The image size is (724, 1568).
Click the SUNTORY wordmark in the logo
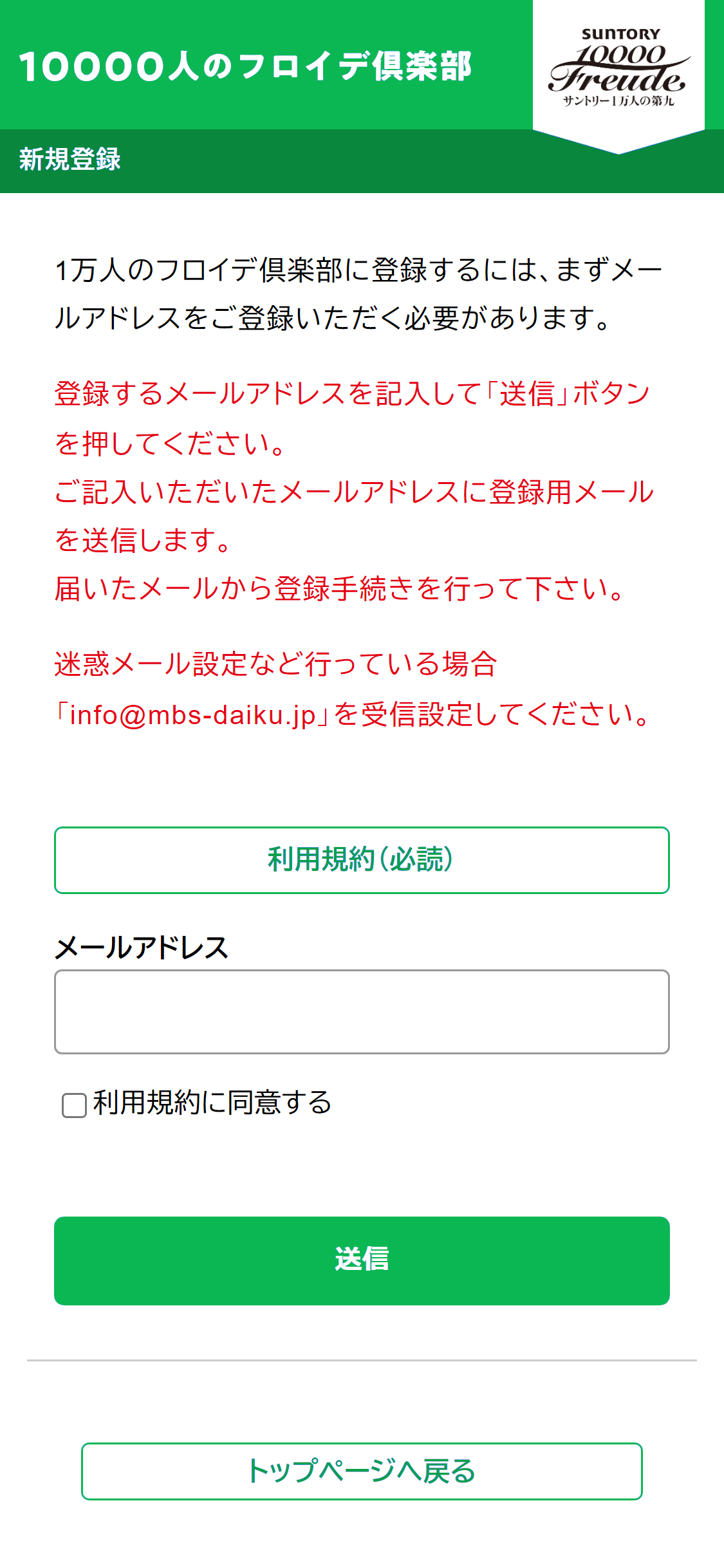point(621,34)
